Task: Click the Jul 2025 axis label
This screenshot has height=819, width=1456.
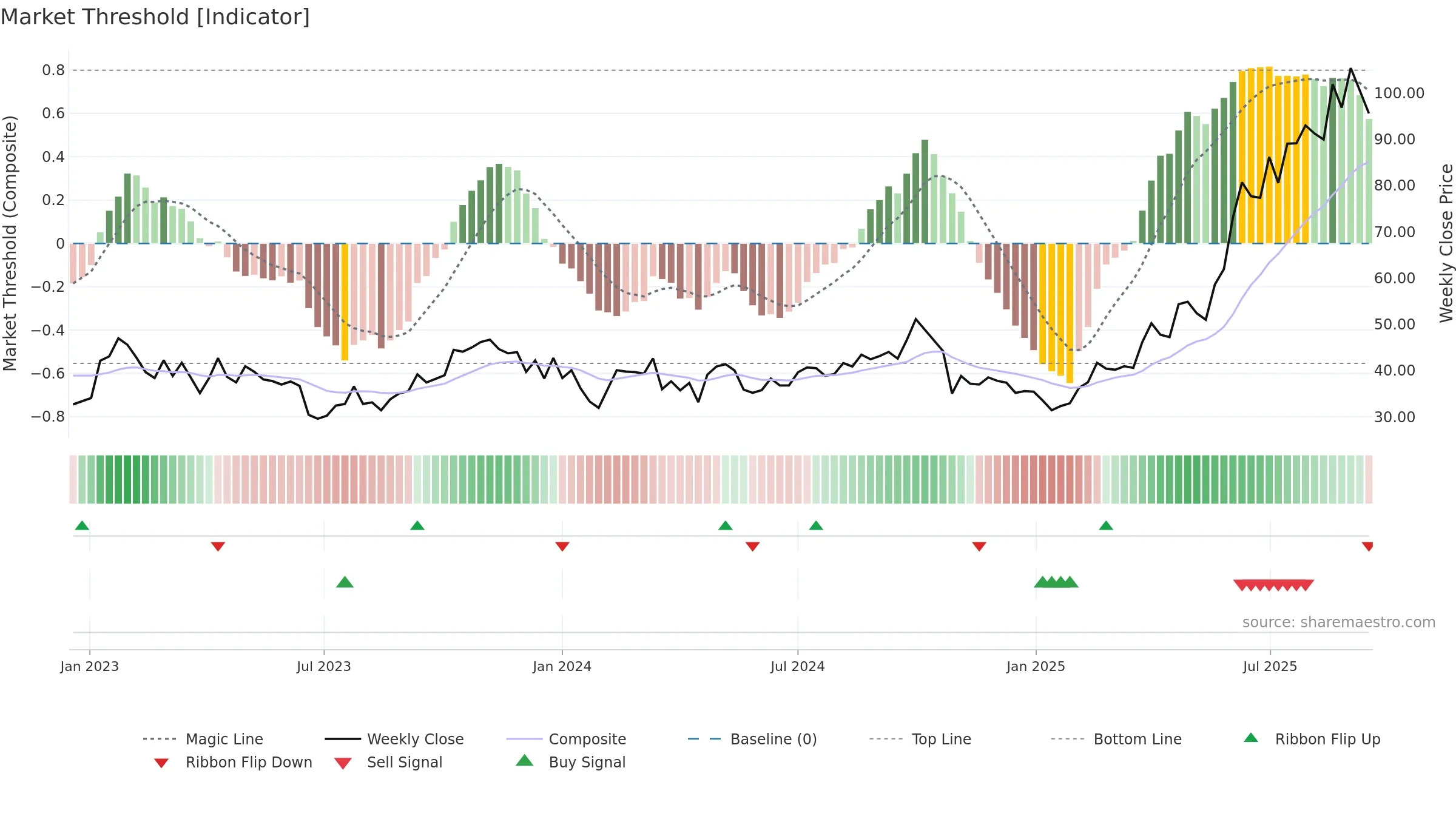Action: 1270,667
